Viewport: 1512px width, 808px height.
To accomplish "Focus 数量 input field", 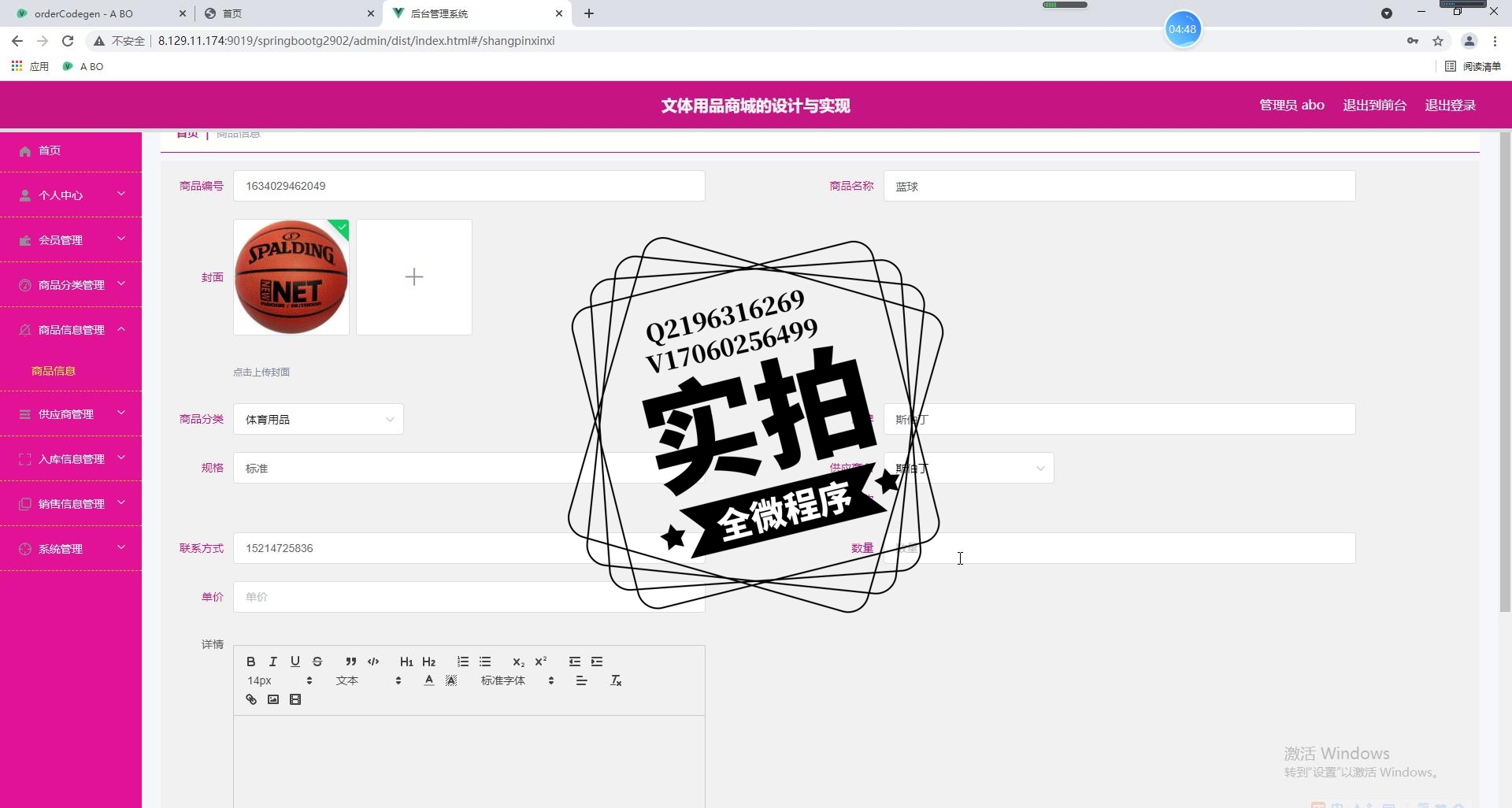I will coord(1120,548).
